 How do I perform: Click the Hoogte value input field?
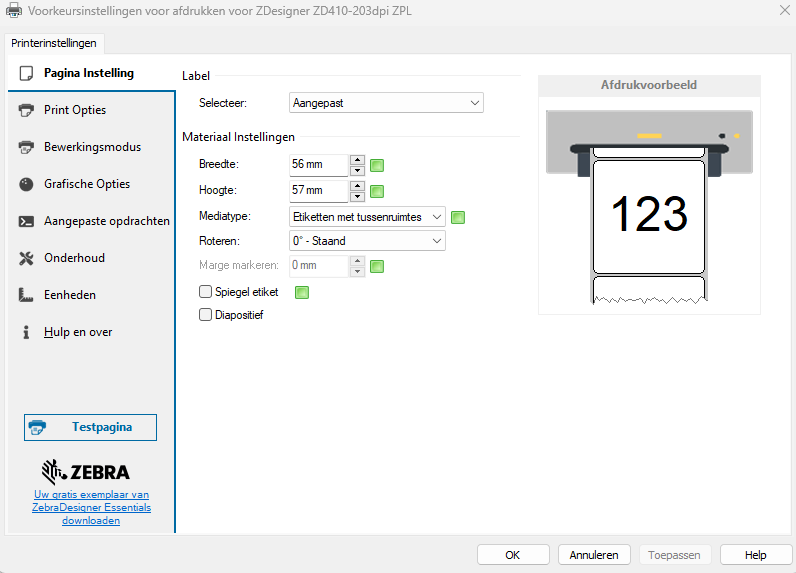pyautogui.click(x=318, y=190)
